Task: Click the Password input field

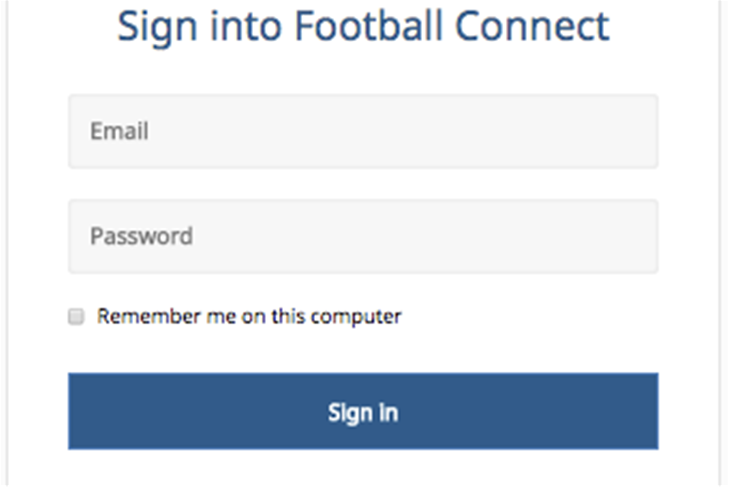Action: (x=362, y=237)
